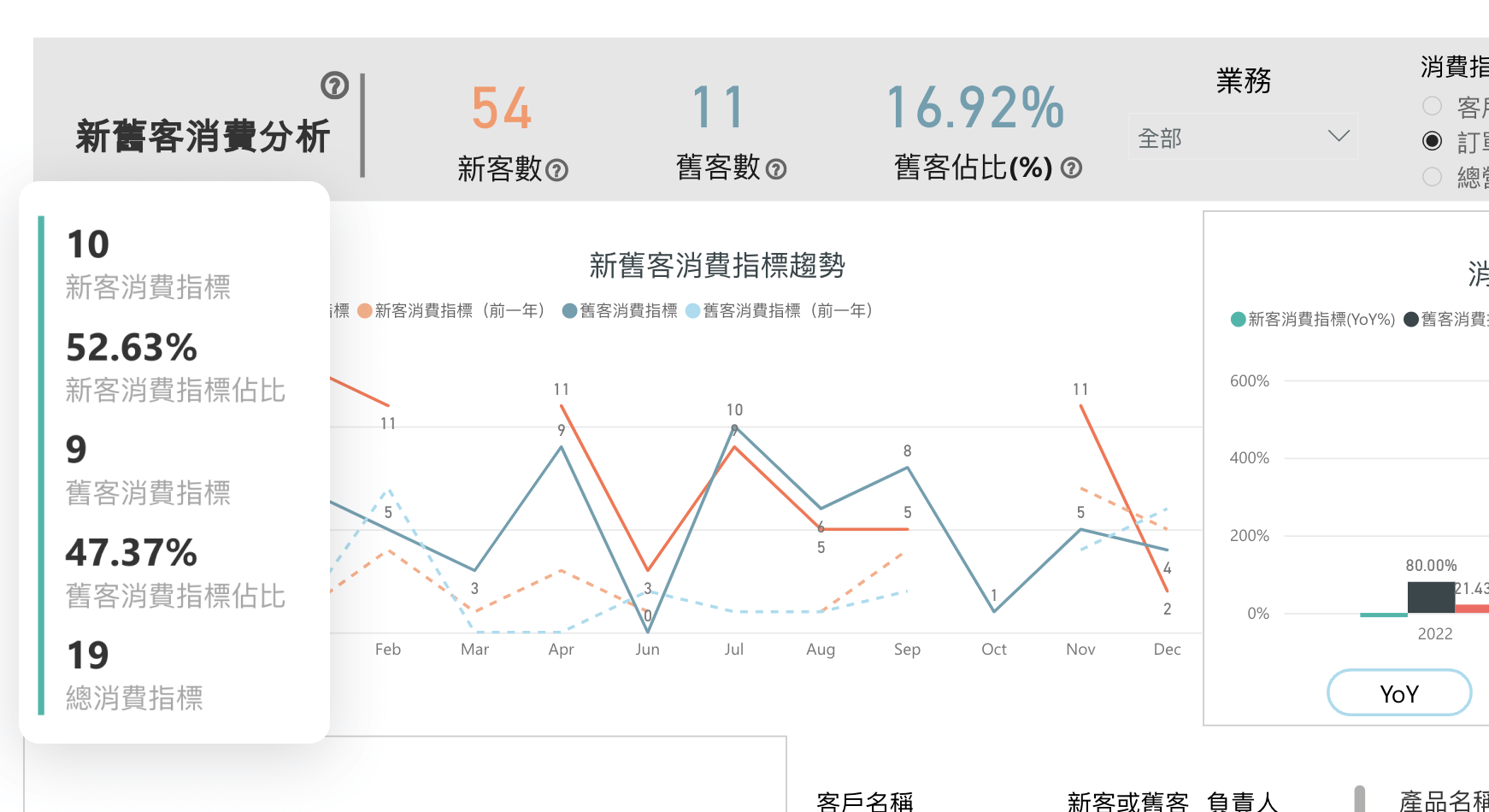Click the dark blue 舊客消費指標 legend marker

coord(569,311)
